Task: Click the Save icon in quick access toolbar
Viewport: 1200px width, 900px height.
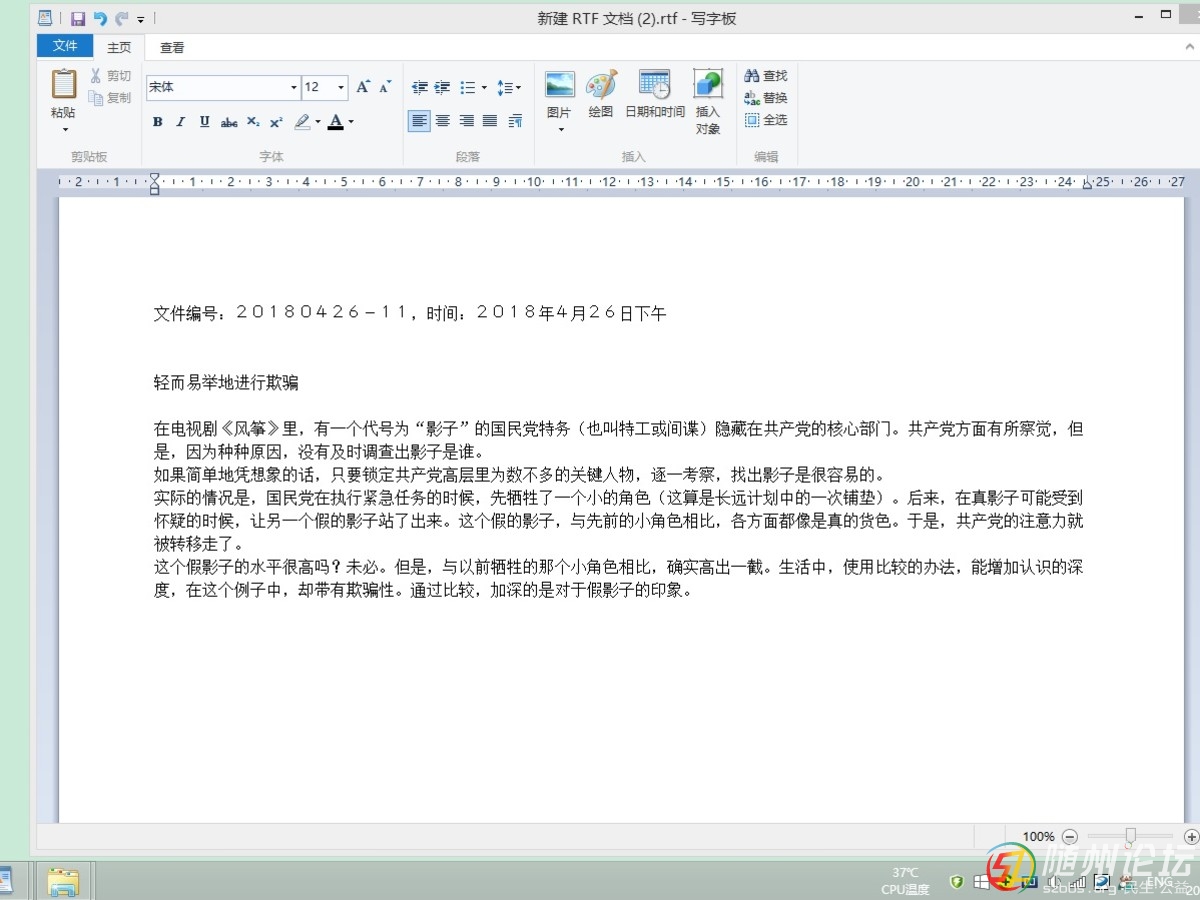Action: (78, 19)
